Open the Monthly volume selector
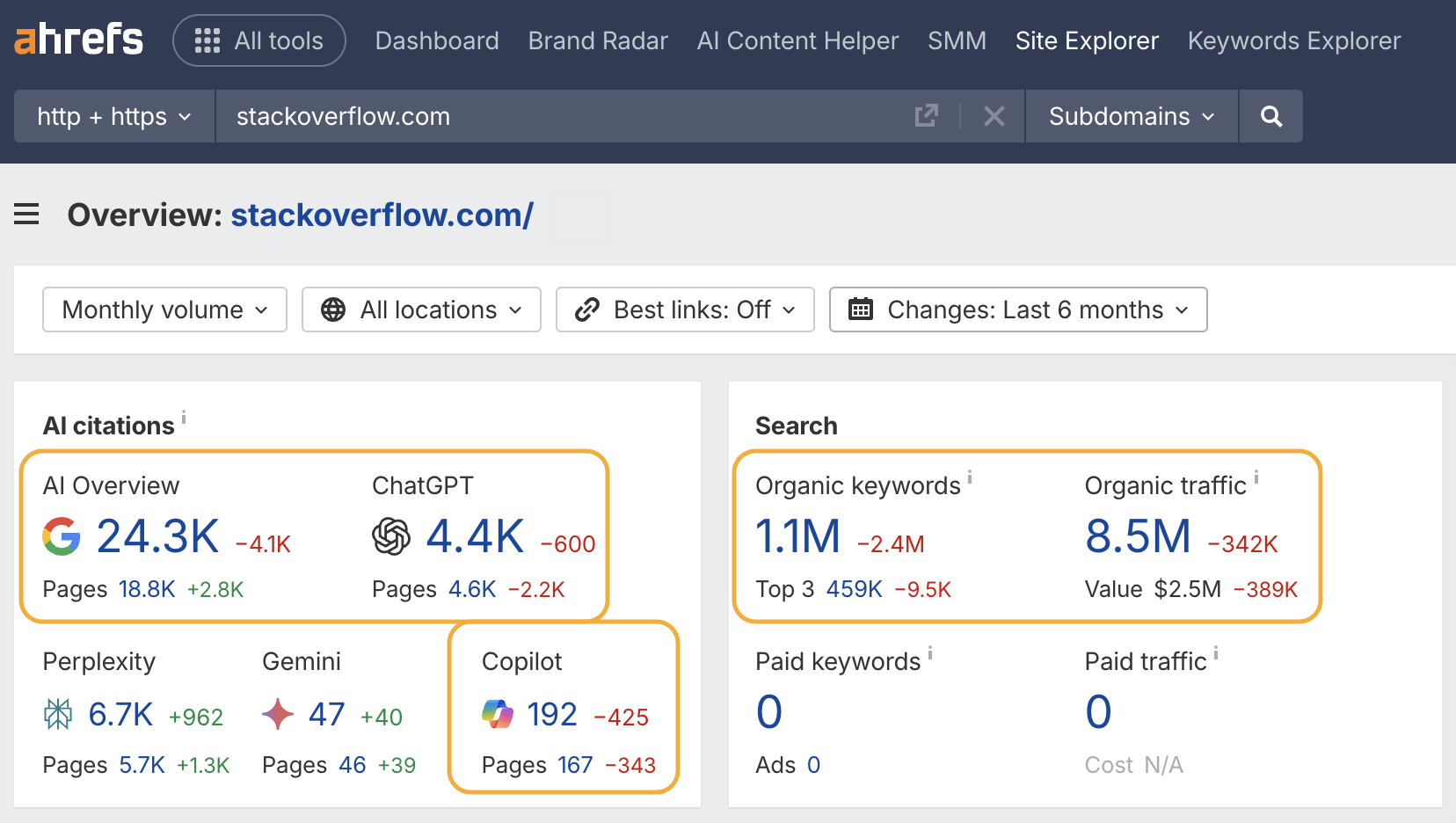 (164, 310)
